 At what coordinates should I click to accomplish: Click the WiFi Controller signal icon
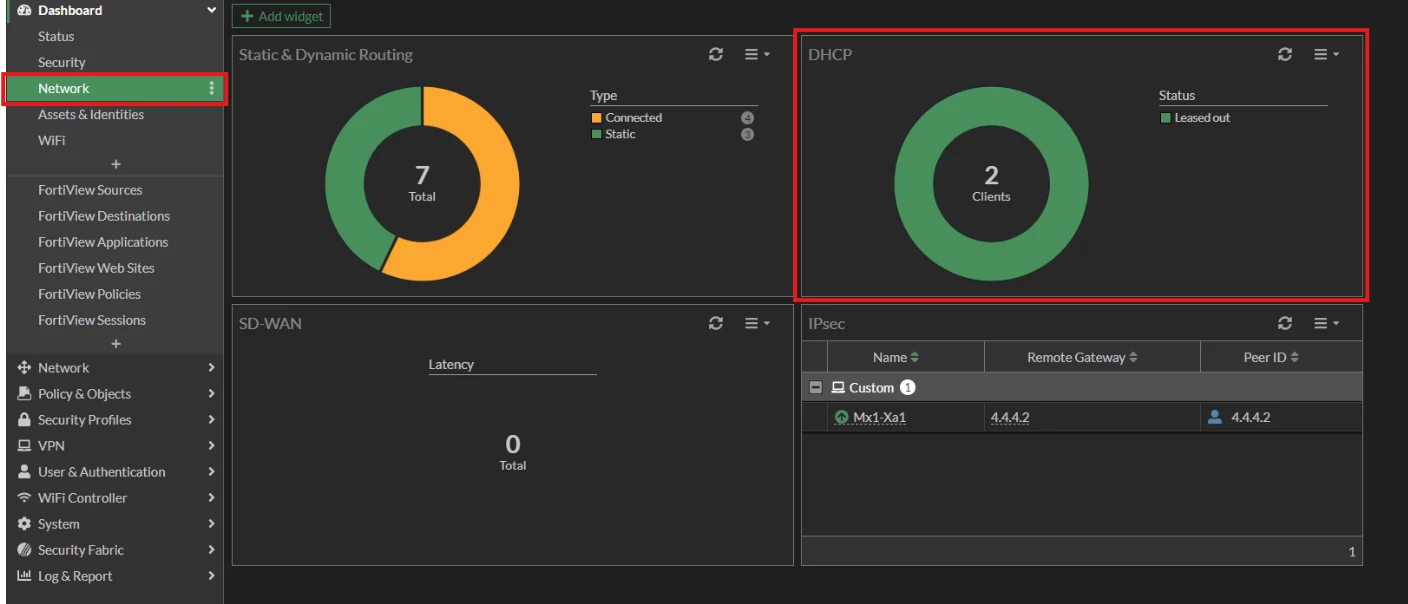tap(25, 498)
